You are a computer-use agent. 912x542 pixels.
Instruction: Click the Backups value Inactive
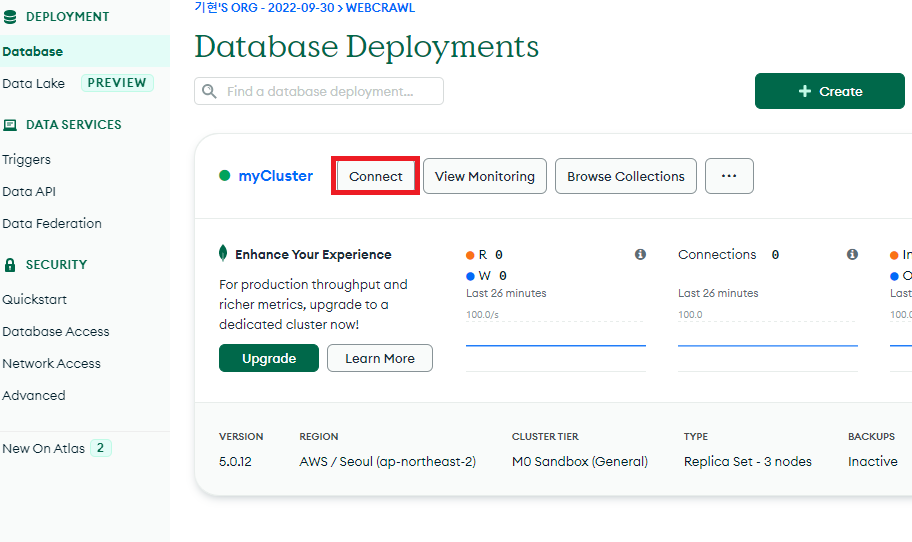pyautogui.click(x=873, y=462)
